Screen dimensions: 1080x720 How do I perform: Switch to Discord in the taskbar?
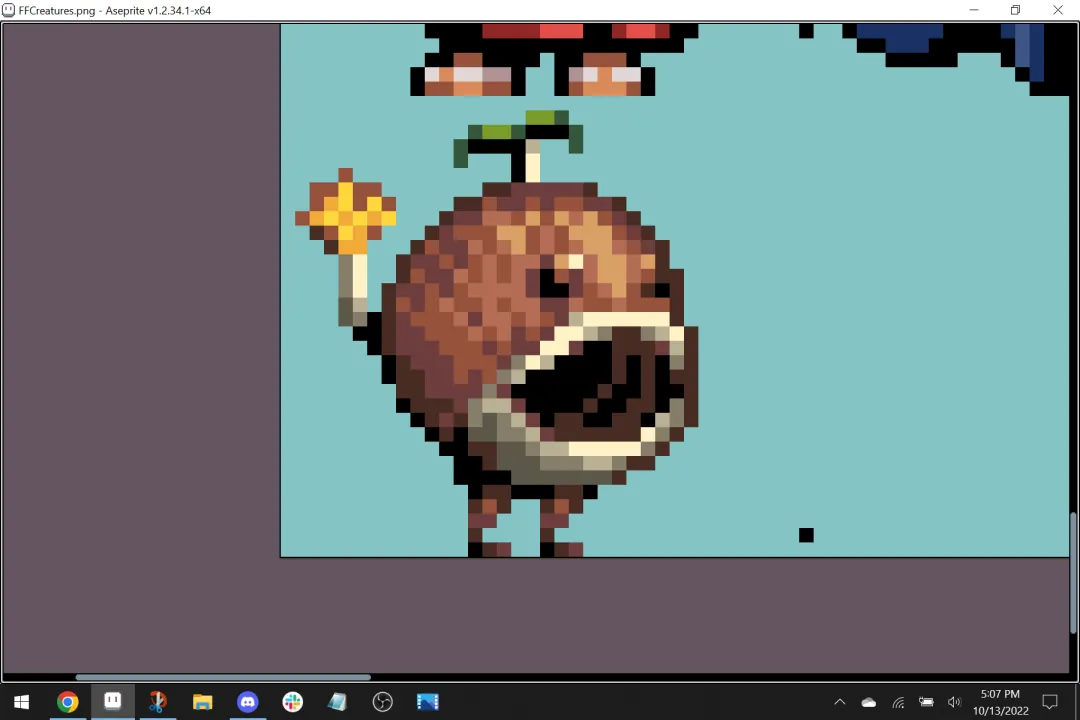click(248, 701)
